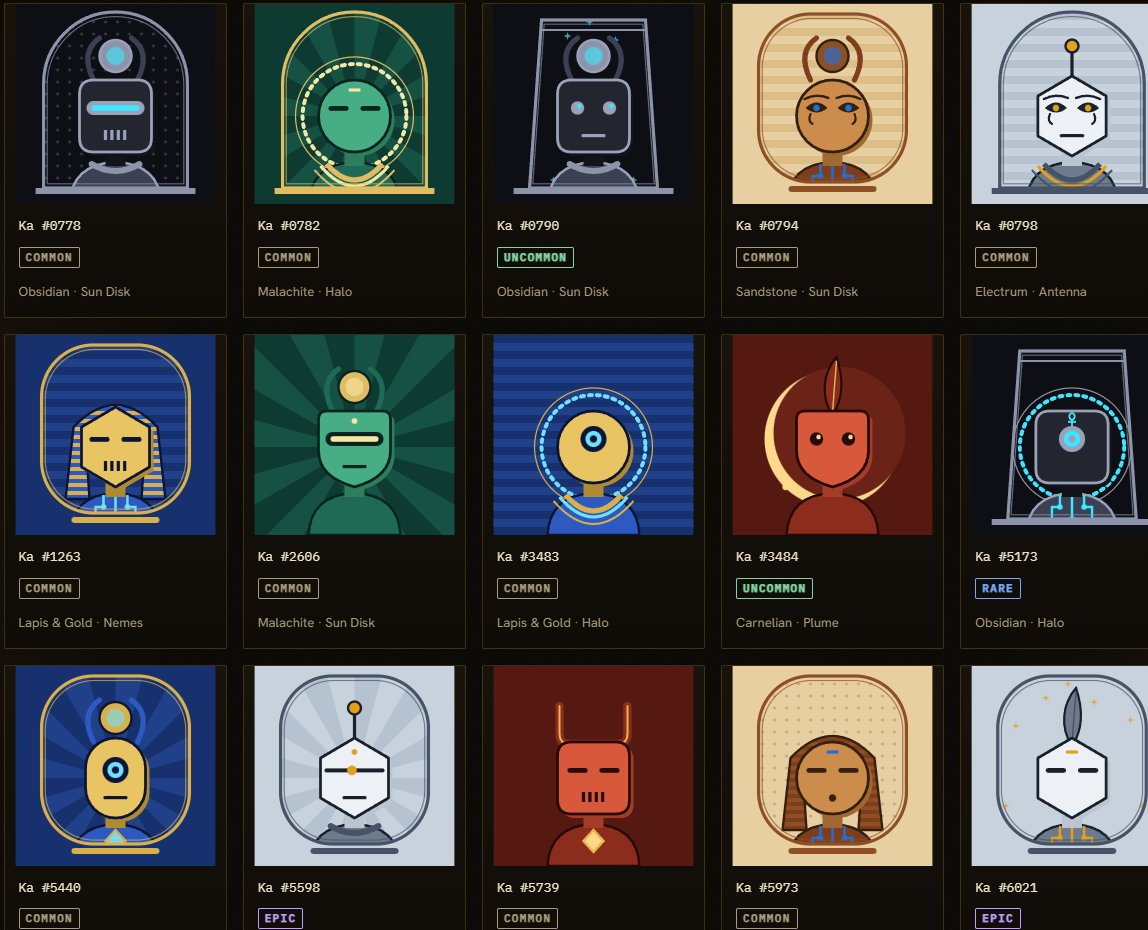Click the COMMON badge under Ka #3483

pos(527,589)
